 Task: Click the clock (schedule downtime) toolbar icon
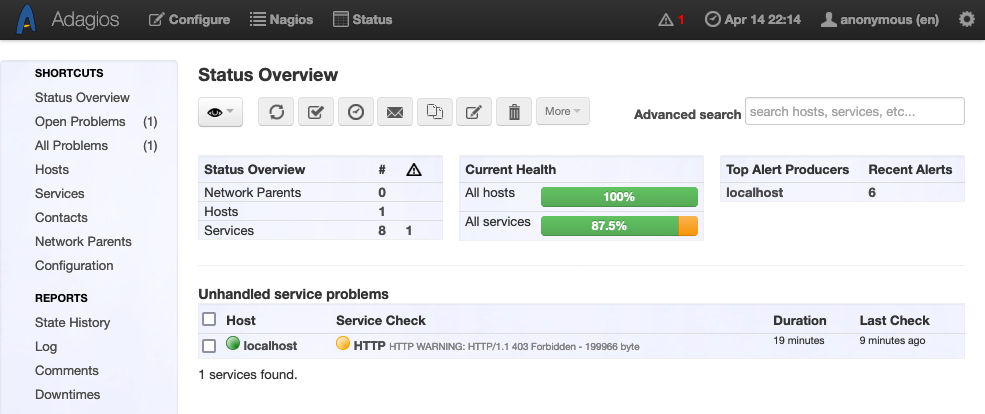(356, 112)
